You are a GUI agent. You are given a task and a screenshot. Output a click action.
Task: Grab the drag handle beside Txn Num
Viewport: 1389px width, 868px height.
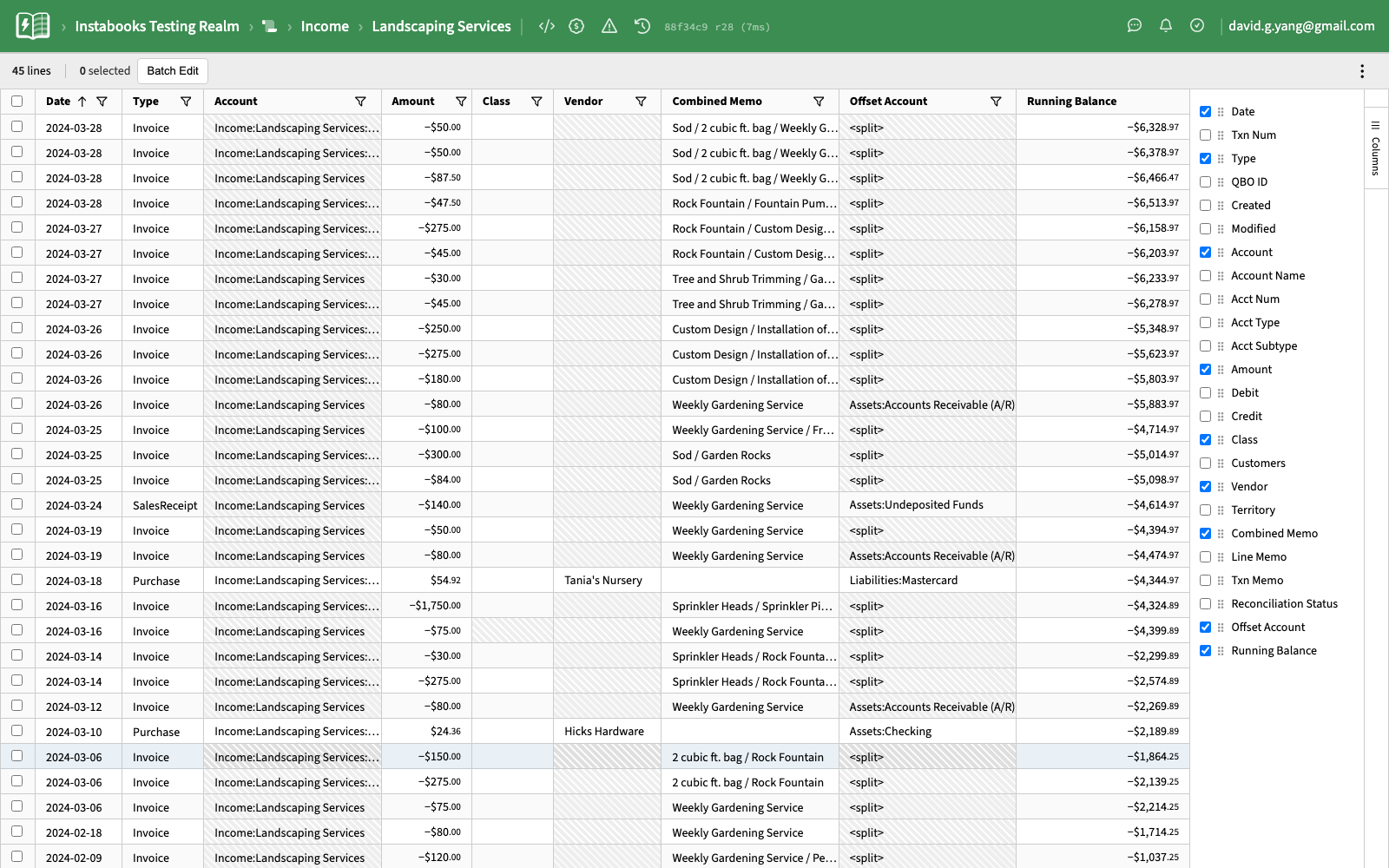click(1221, 135)
